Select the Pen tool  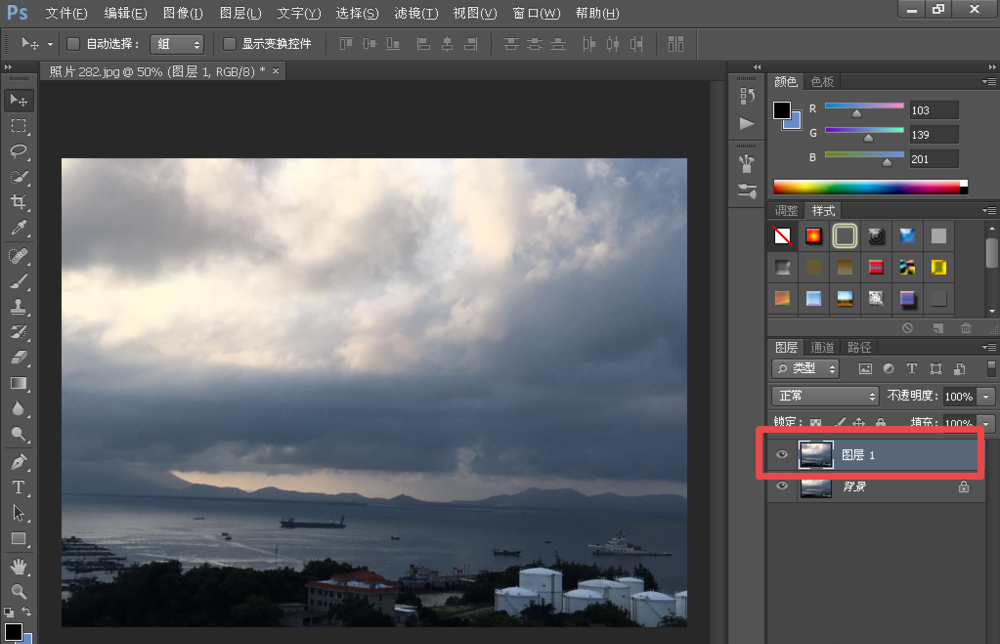(18, 462)
